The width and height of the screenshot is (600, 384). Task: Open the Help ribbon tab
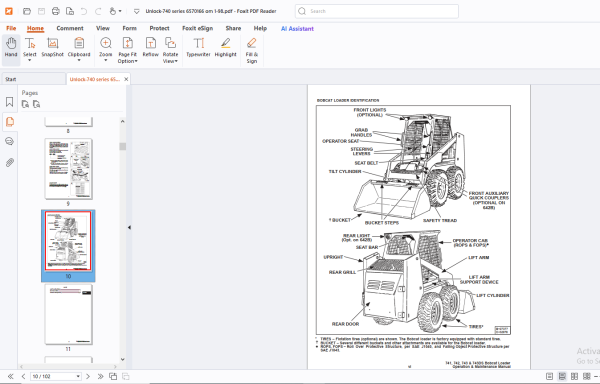[x=260, y=28]
